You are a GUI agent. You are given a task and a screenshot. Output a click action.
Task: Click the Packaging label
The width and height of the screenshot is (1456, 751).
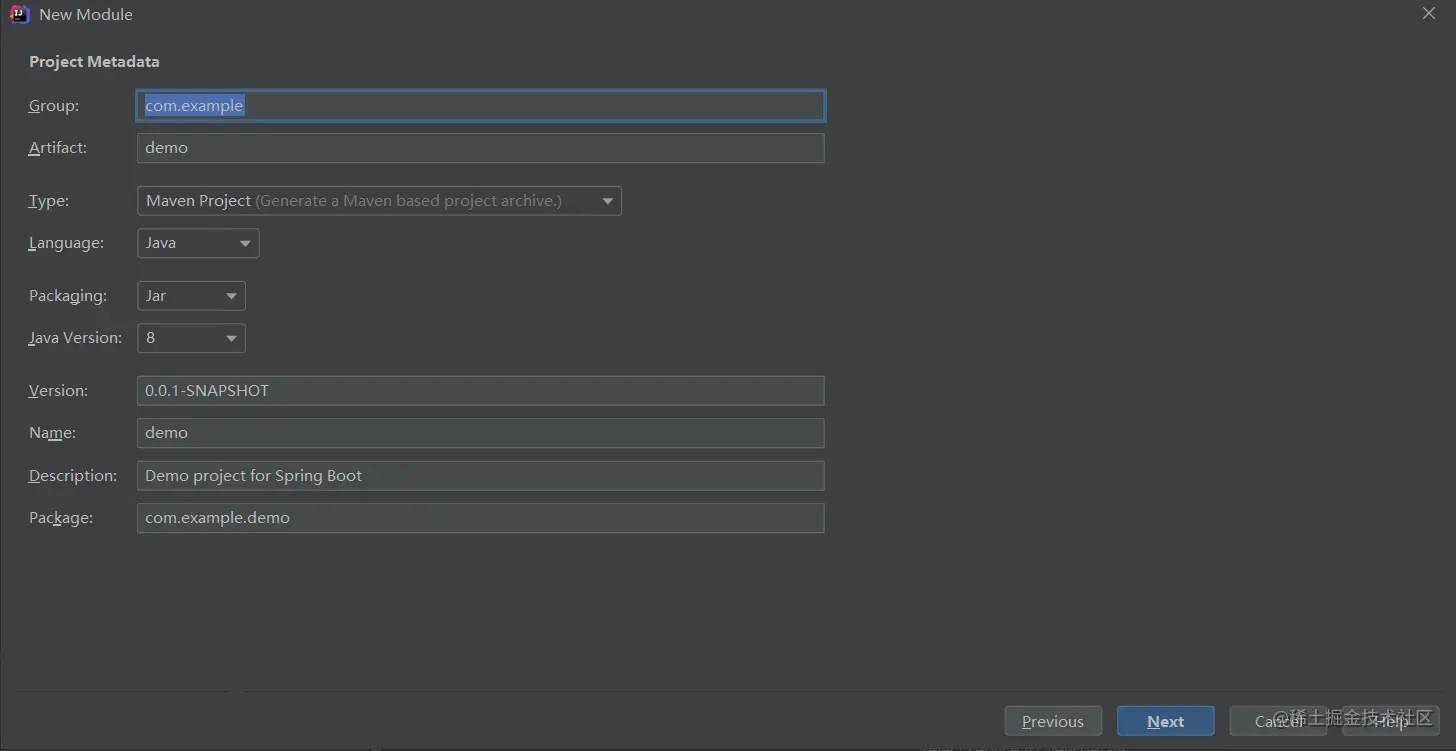(x=67, y=296)
